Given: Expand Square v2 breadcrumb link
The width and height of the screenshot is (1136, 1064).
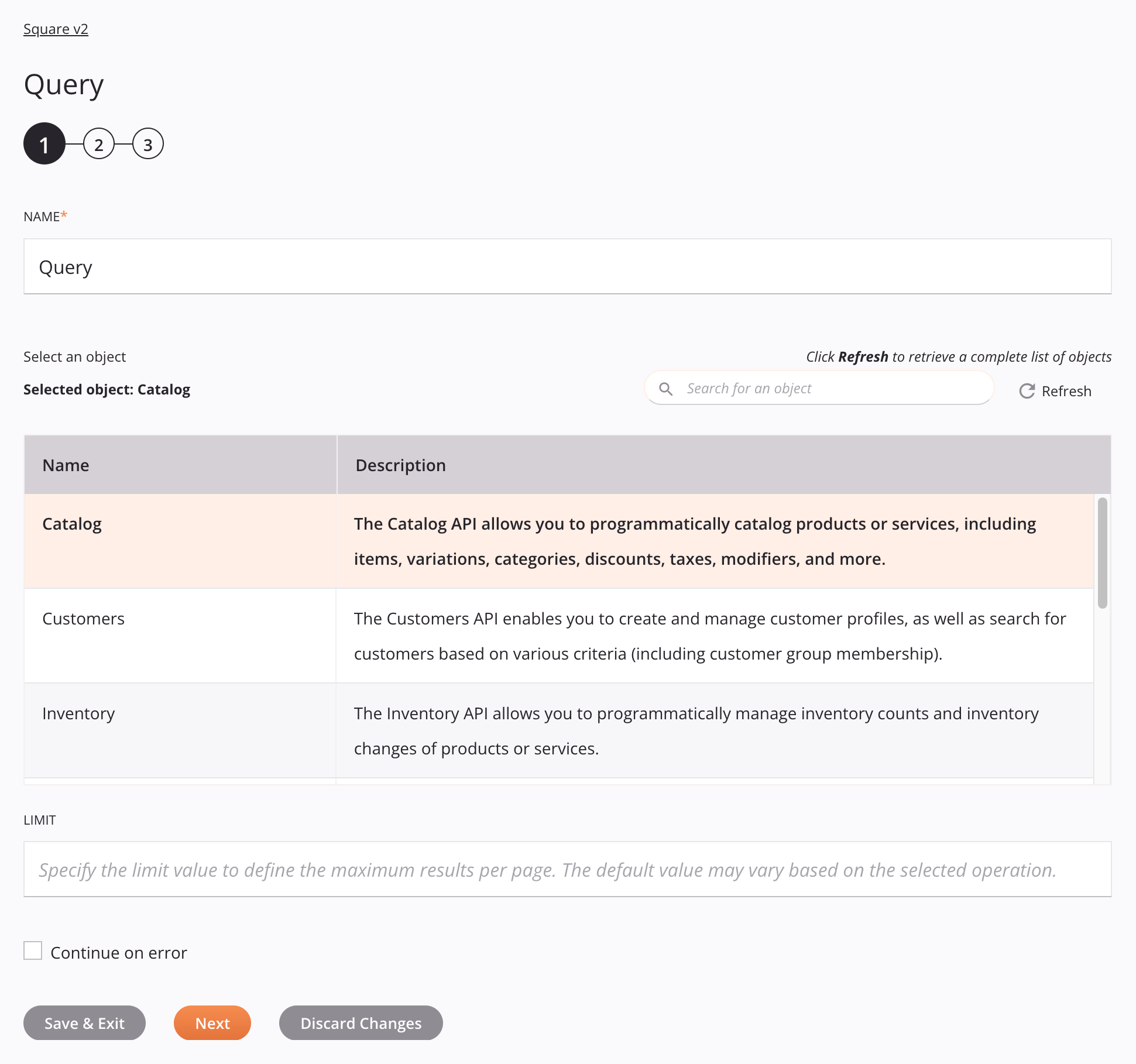Looking at the screenshot, I should pos(55,28).
